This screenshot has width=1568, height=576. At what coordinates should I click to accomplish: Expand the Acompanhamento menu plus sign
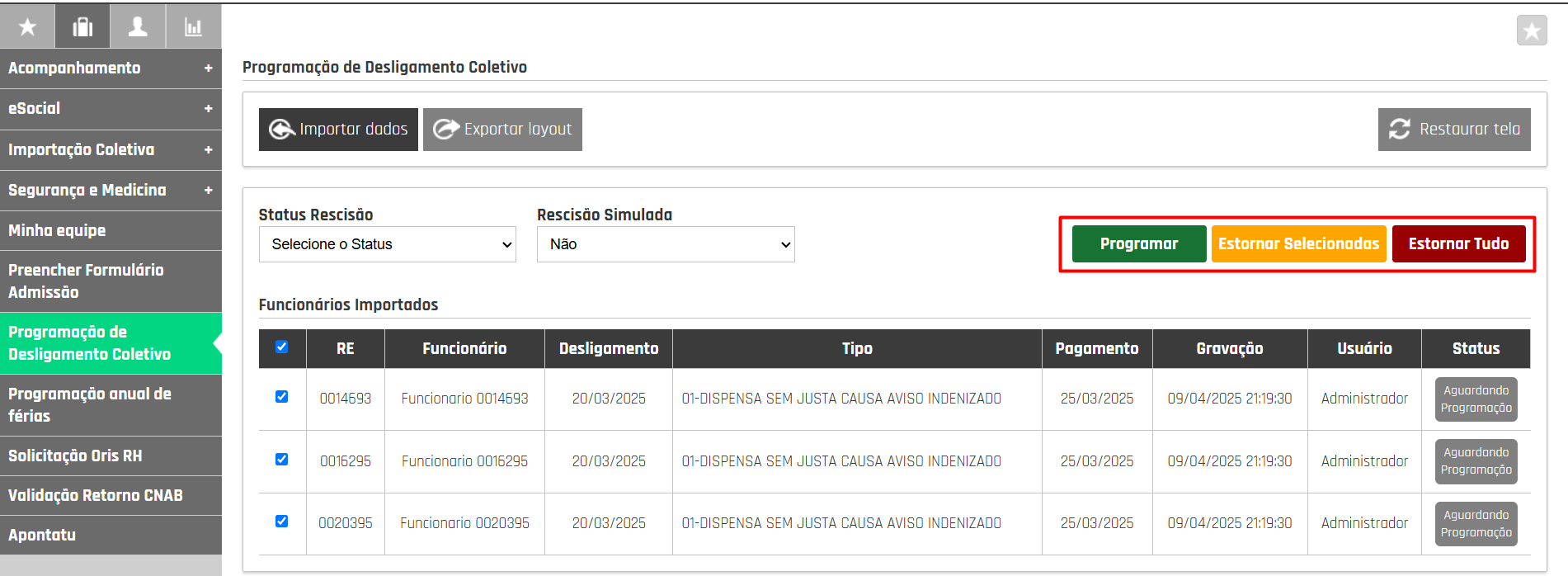tap(208, 68)
